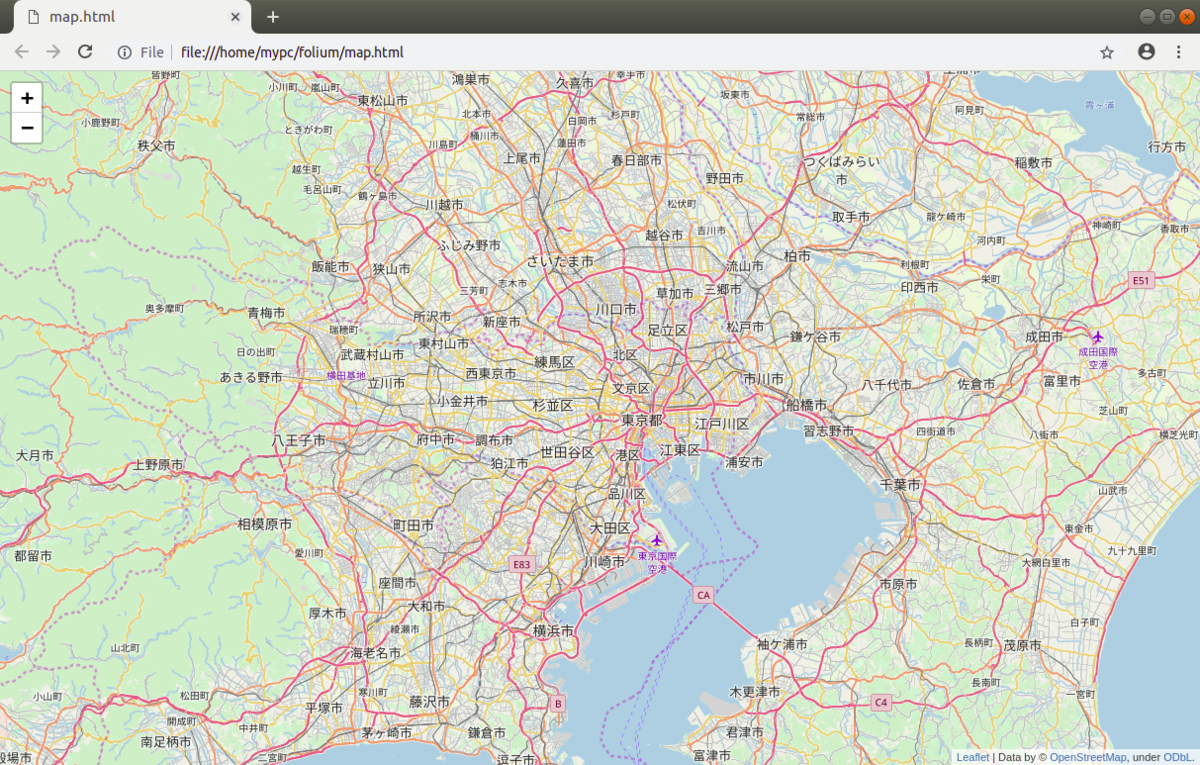Click the 成田市 label

(x=1045, y=337)
